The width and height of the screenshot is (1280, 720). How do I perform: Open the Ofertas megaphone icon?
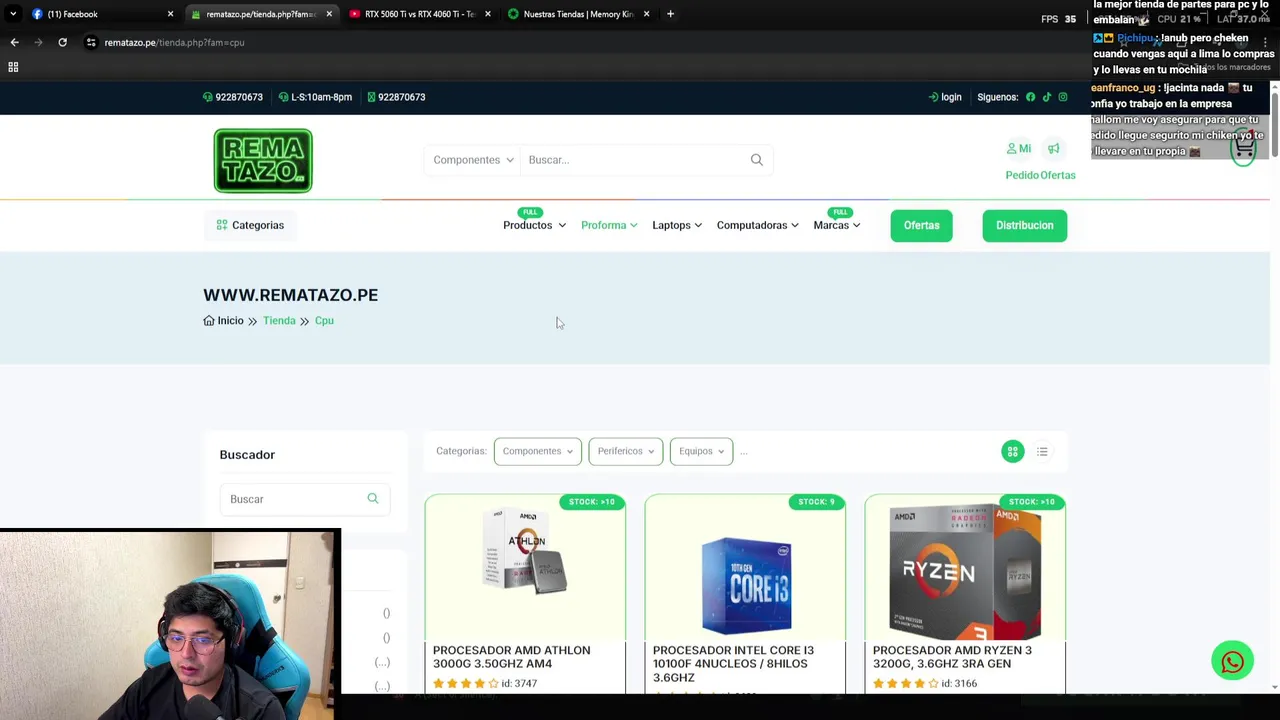[x=1053, y=148]
